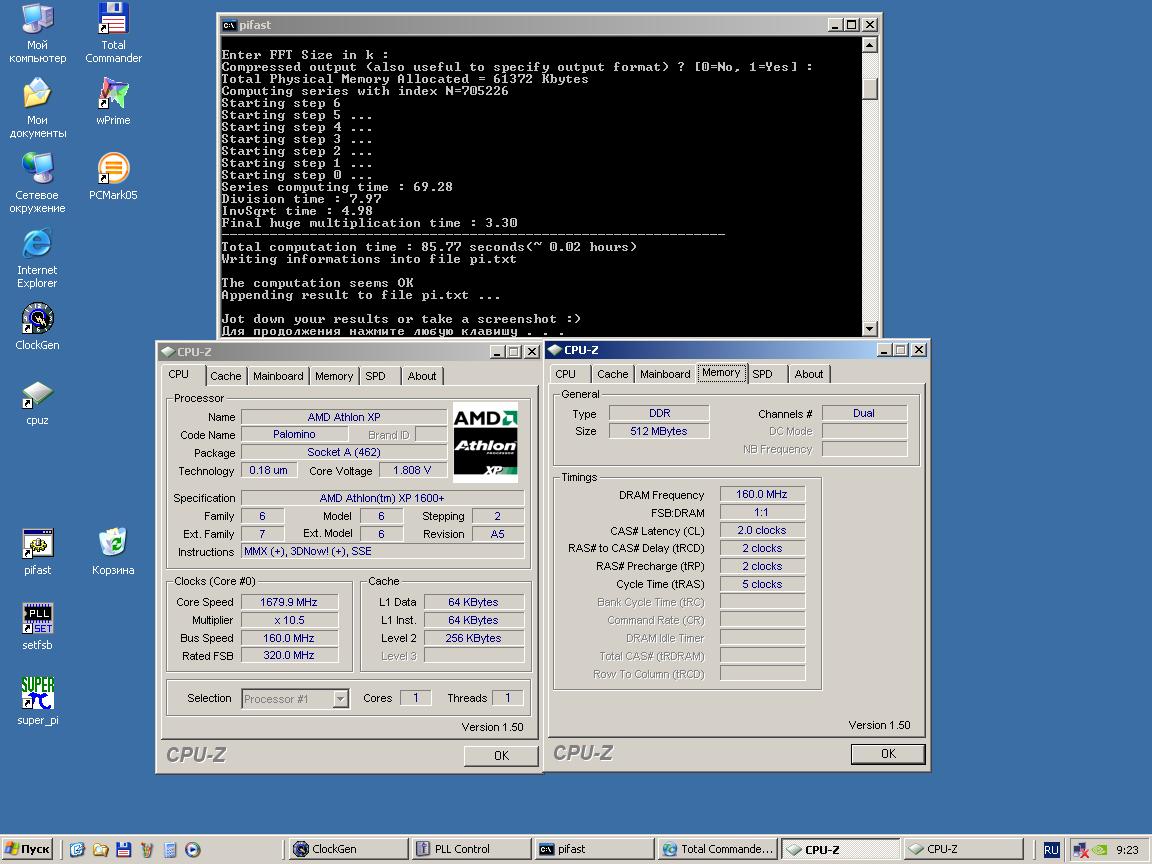Click the Multiplier x 10.5 value
1152x864 pixels.
[289, 620]
